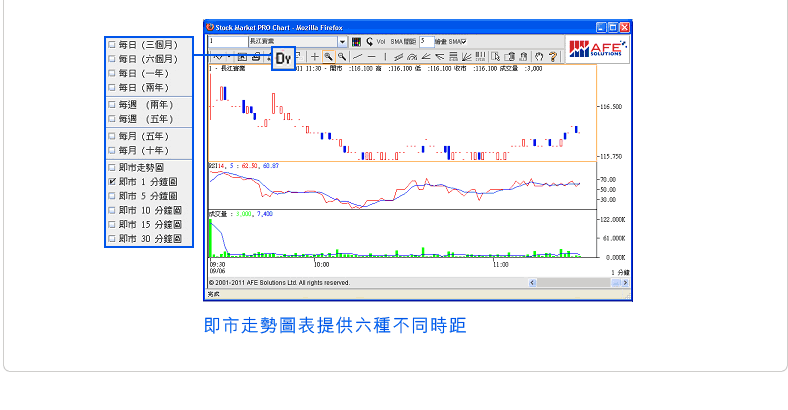Maximize the Stock Market PRO Chart window

point(613,28)
